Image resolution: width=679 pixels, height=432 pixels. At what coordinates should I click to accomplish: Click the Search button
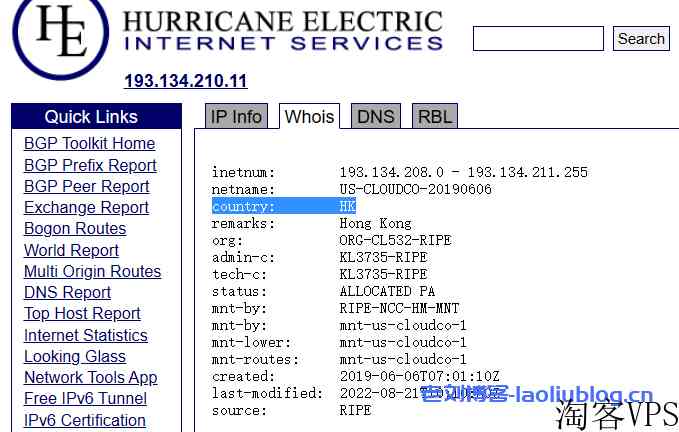tap(641, 39)
